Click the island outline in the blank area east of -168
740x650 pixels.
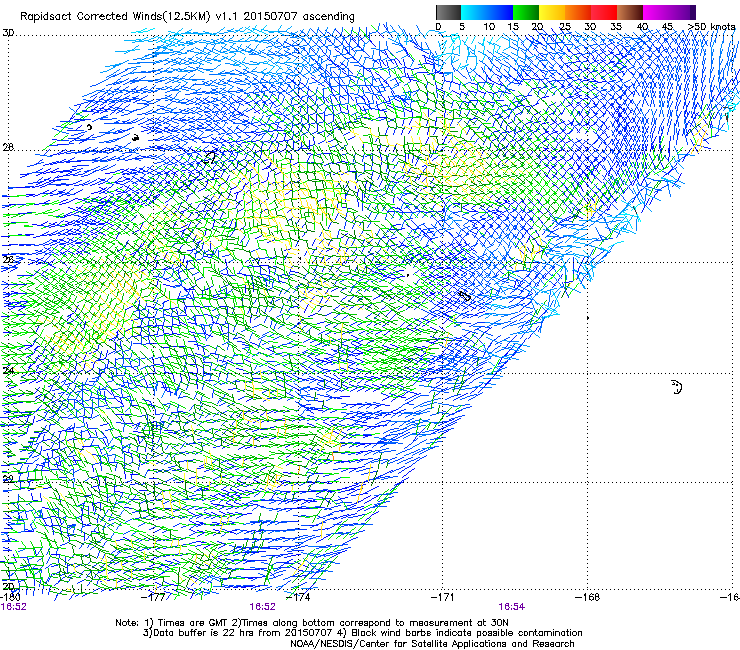click(676, 387)
